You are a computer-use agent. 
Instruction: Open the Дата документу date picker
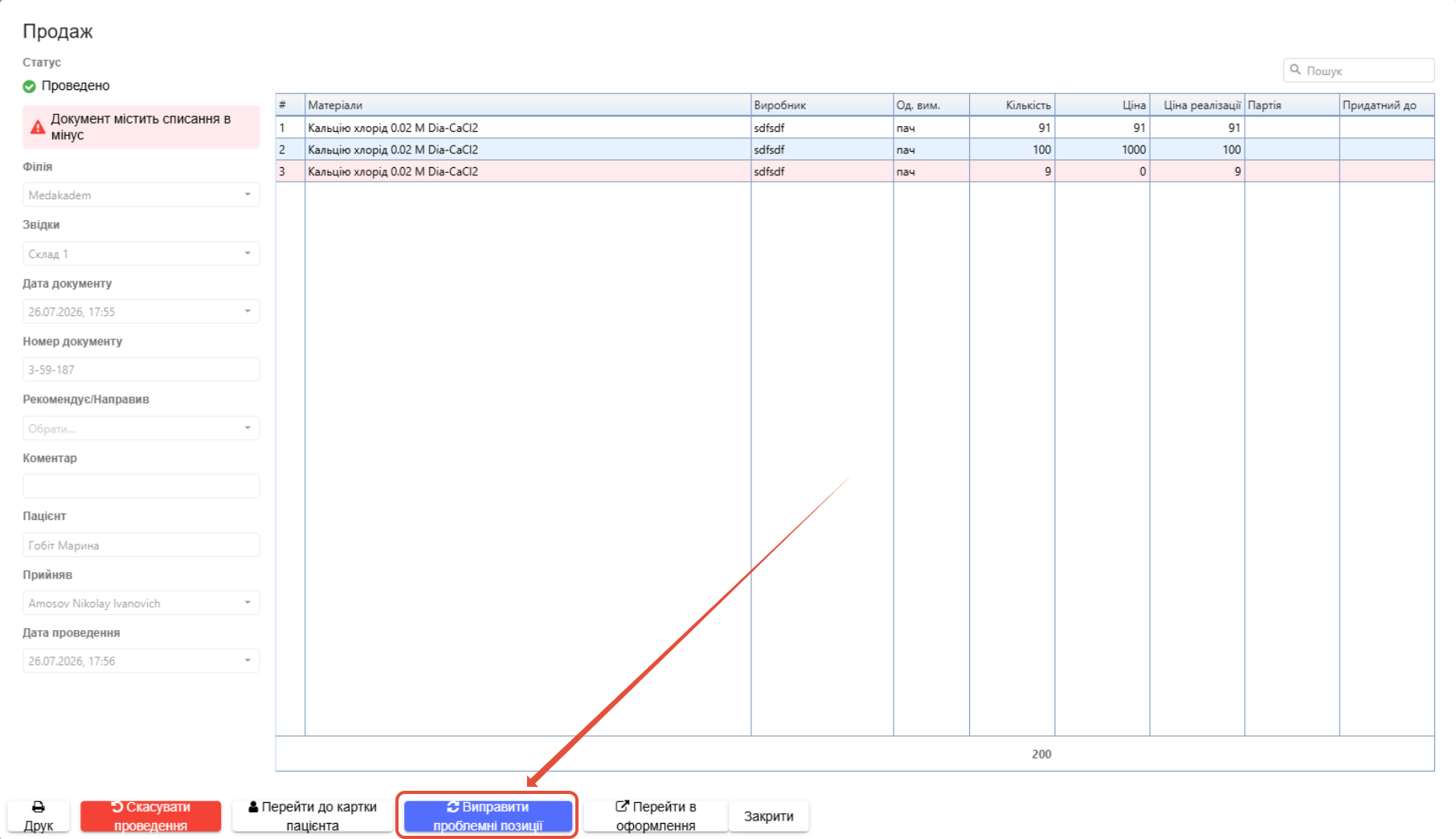click(141, 311)
